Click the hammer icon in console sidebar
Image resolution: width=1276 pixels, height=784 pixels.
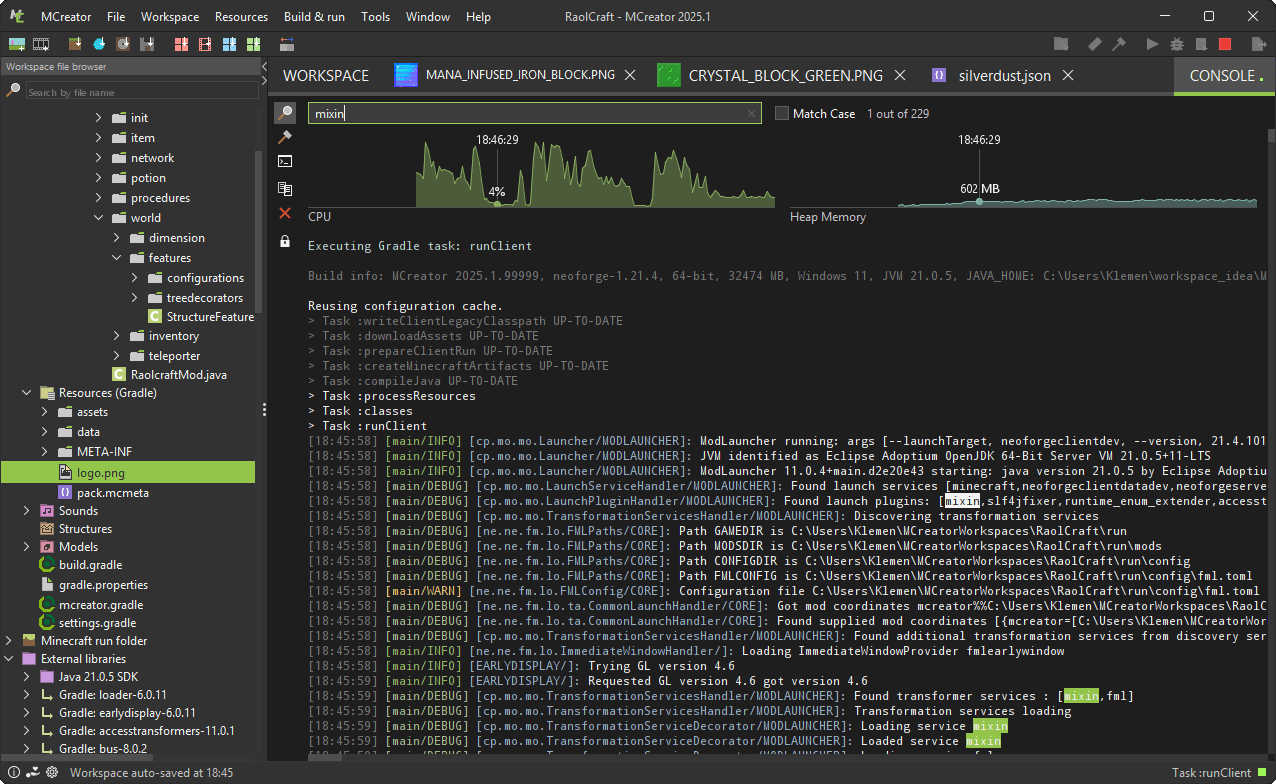point(285,137)
